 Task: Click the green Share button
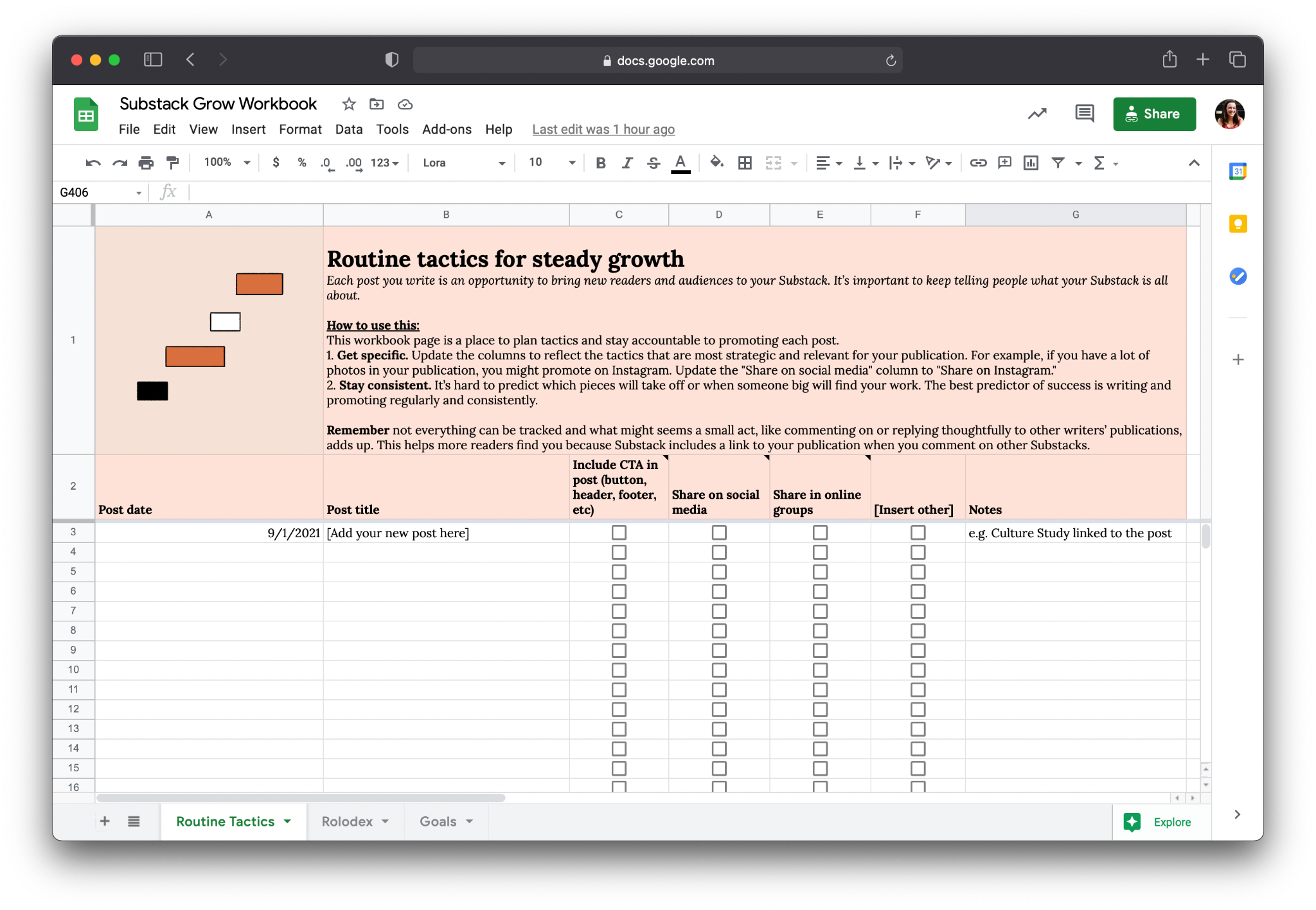(x=1154, y=114)
